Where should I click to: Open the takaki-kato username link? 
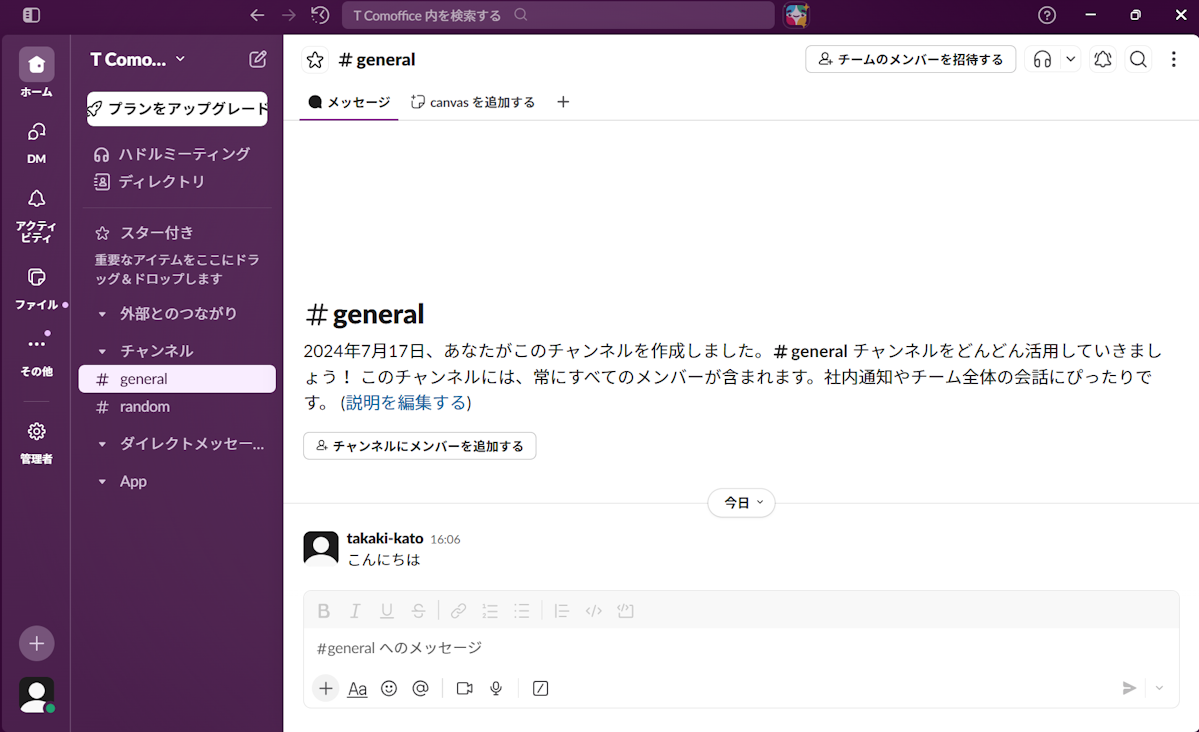pos(385,538)
